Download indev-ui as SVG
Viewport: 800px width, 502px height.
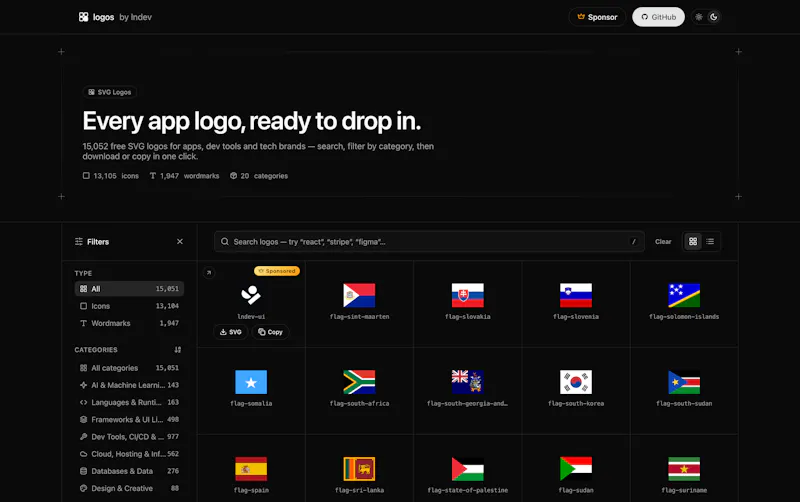(x=231, y=332)
